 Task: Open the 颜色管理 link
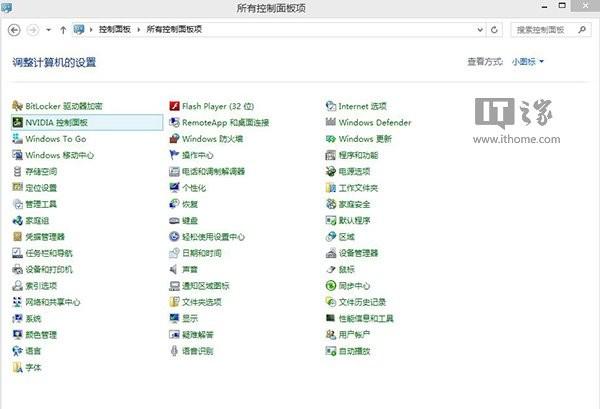41,335
